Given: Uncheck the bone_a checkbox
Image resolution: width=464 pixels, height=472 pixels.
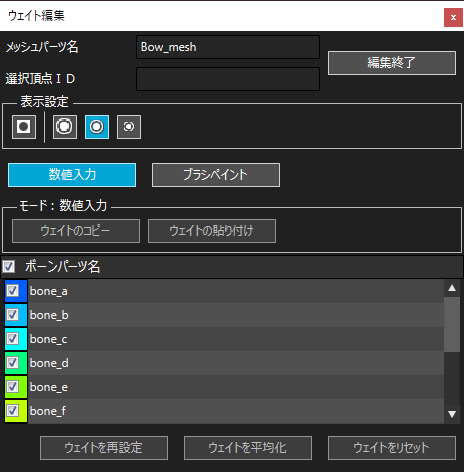Looking at the screenshot, I should click(13, 291).
